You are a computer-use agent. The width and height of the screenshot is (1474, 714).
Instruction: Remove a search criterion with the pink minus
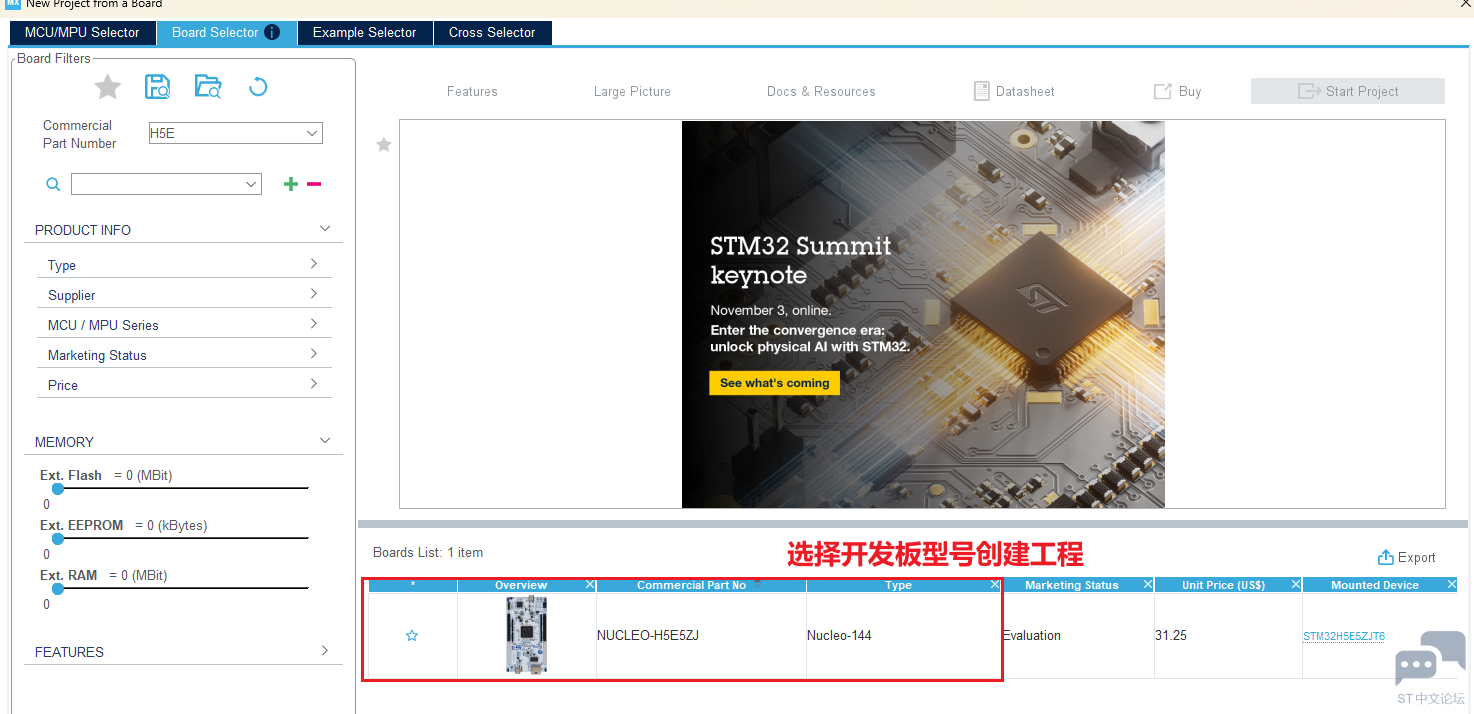314,184
